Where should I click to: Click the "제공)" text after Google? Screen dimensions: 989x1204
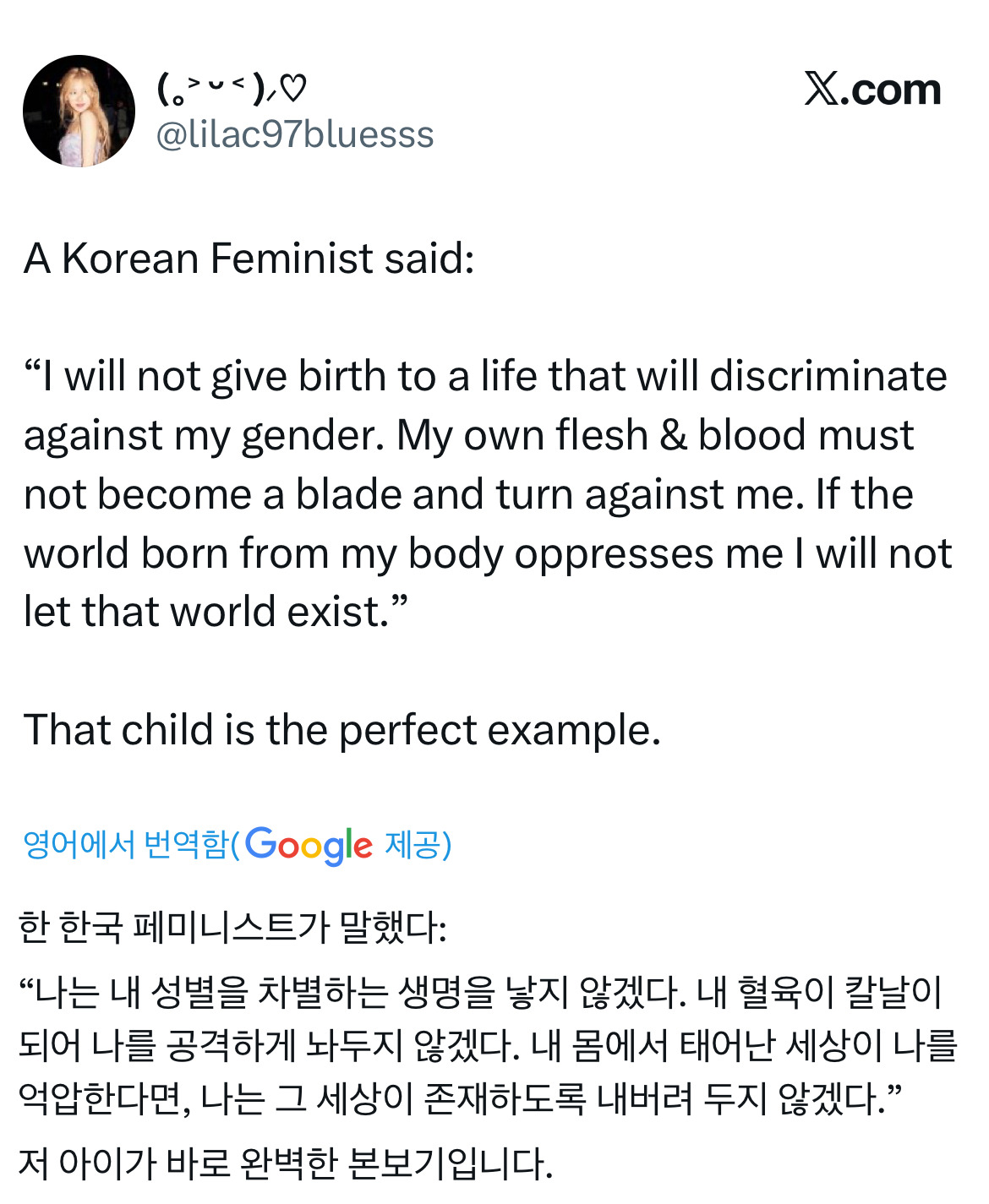click(x=418, y=844)
